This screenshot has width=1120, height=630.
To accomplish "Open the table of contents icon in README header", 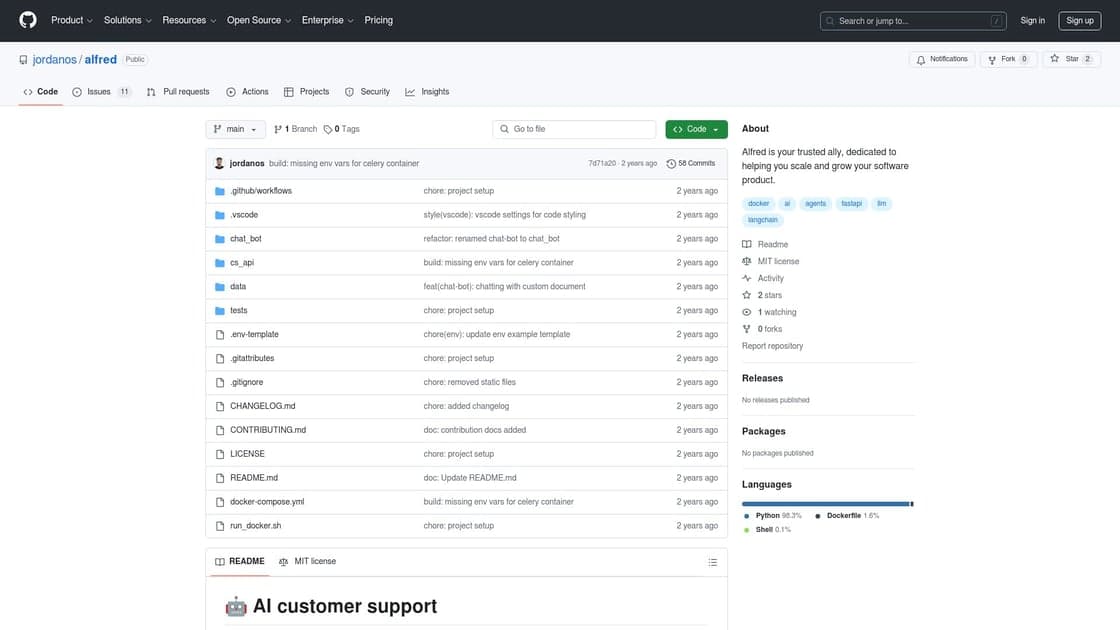I will (x=710, y=560).
